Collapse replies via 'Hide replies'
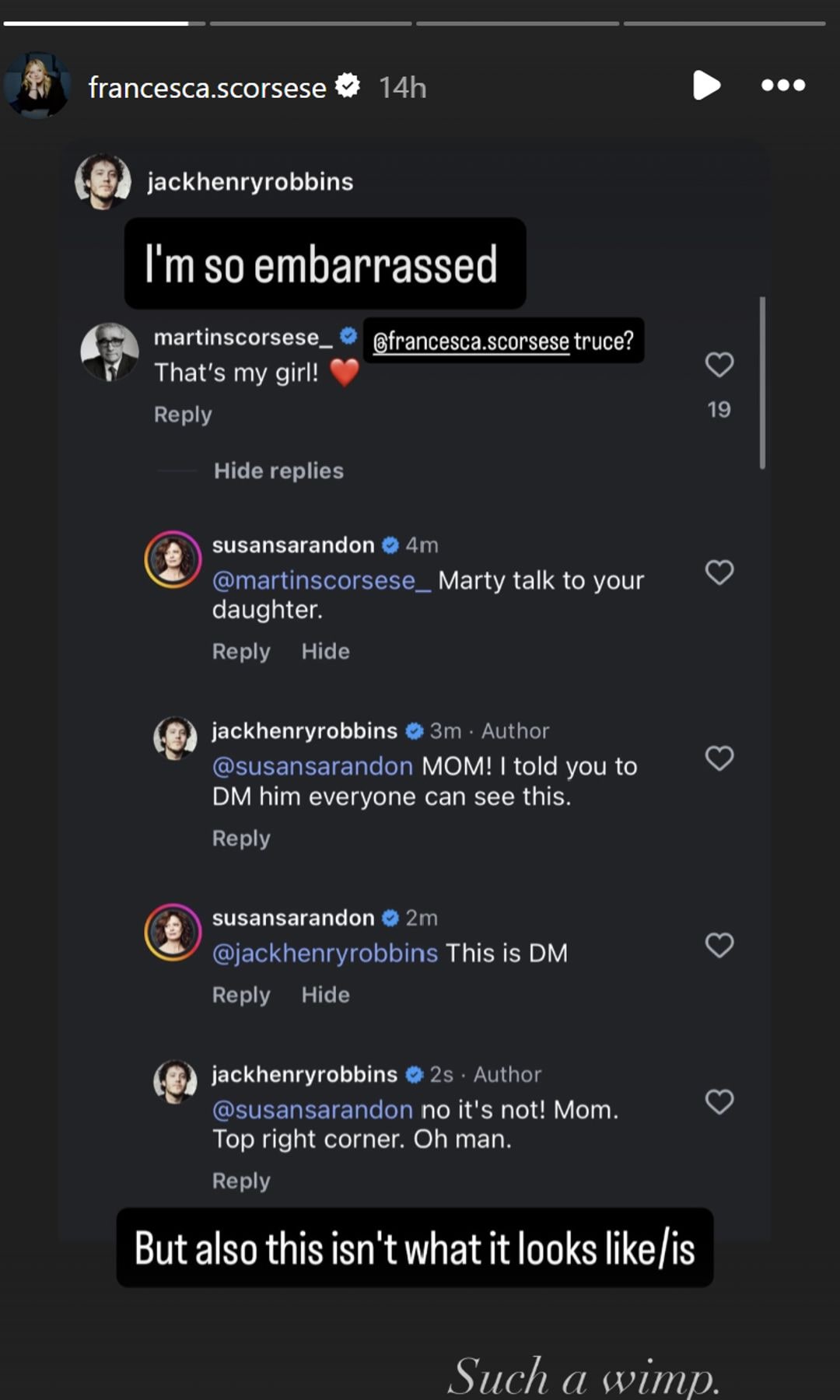This screenshot has width=840, height=1400. [278, 471]
